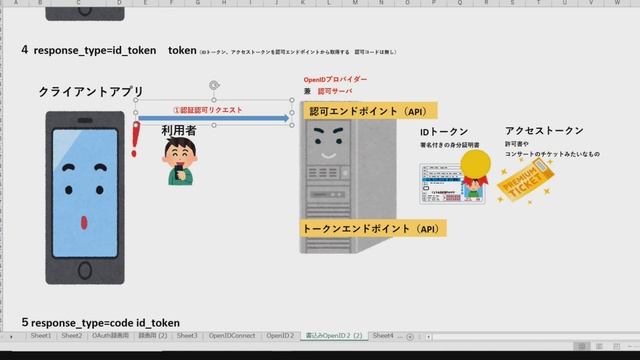The image size is (640, 360).
Task: Click the 利用者 label text
Action: click(x=179, y=131)
